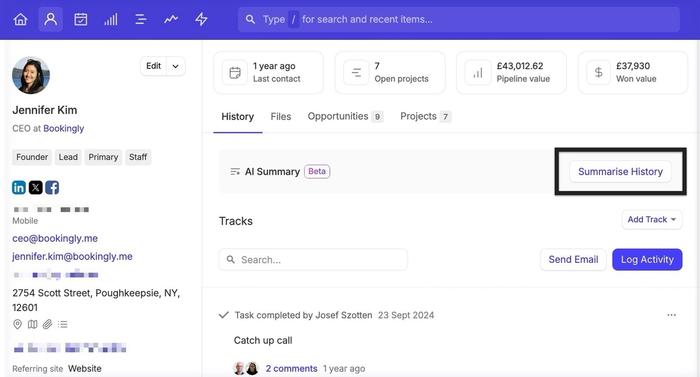Open the 2 comments link

292,369
